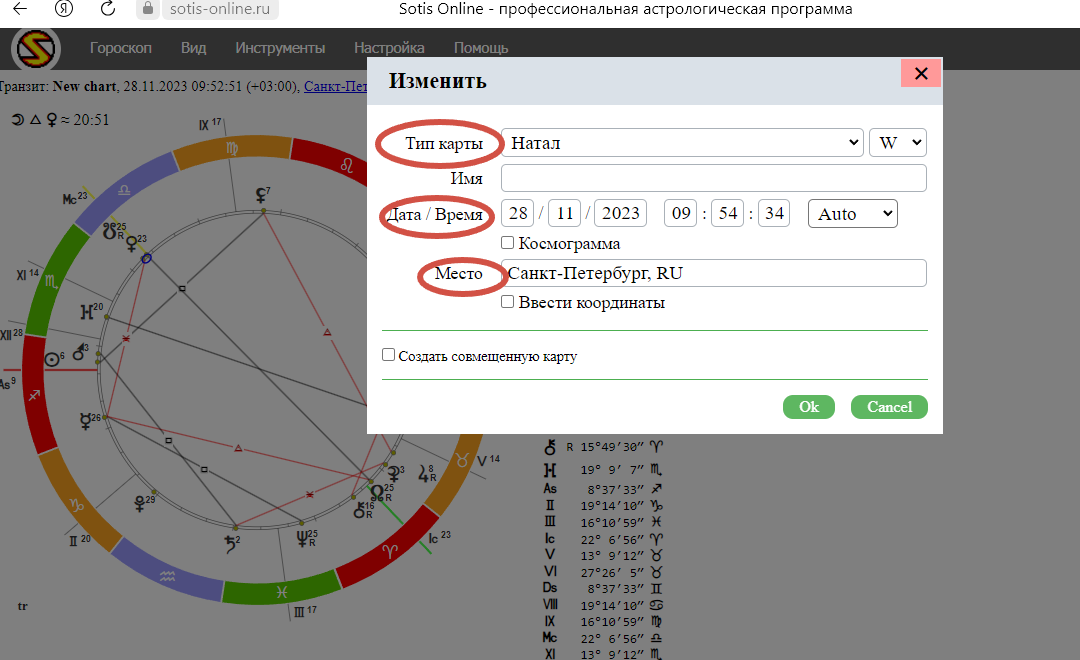Click the Ic row 22° 6'56" in table
Screen dimensions: 1080x660
(603, 539)
